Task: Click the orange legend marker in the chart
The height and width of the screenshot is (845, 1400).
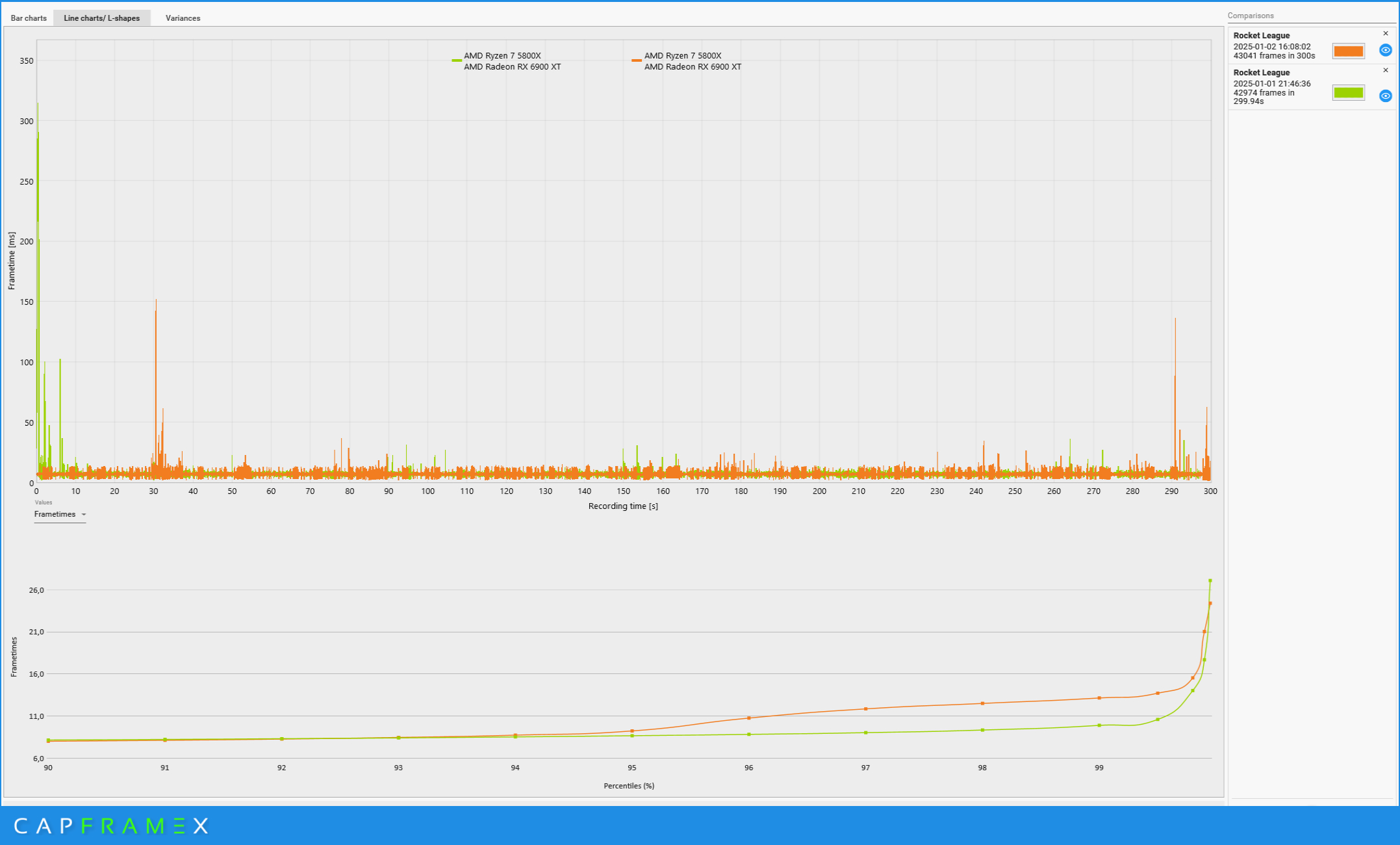Action: tap(637, 60)
